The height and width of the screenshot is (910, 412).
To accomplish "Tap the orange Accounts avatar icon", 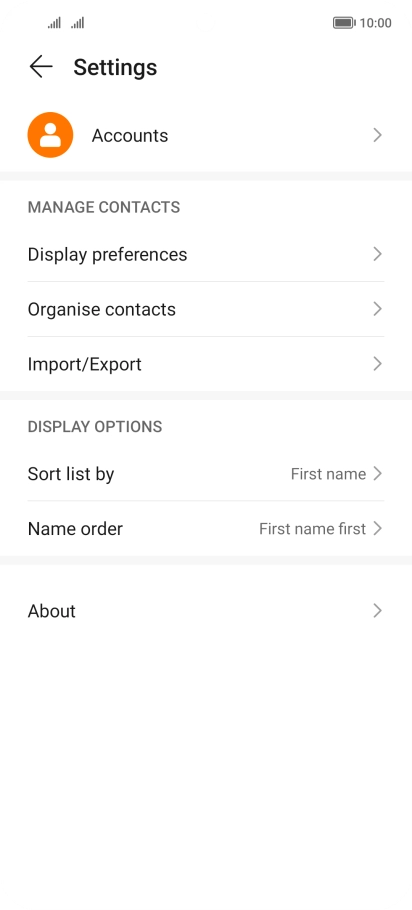I will point(50,135).
